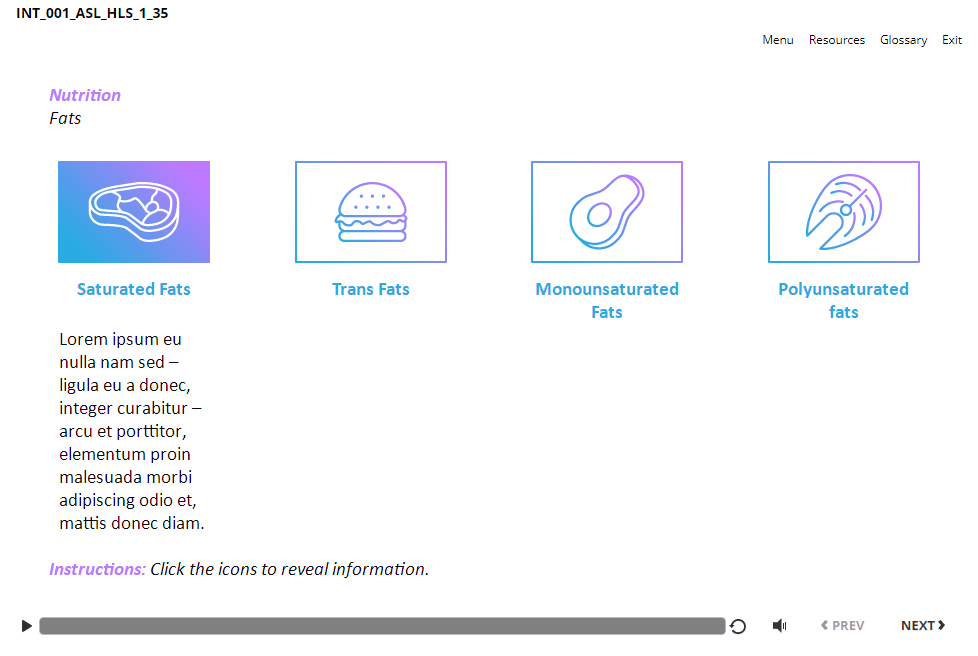Click the "Saturated Fats" text label
The width and height of the screenshot is (978, 656).
coord(134,289)
